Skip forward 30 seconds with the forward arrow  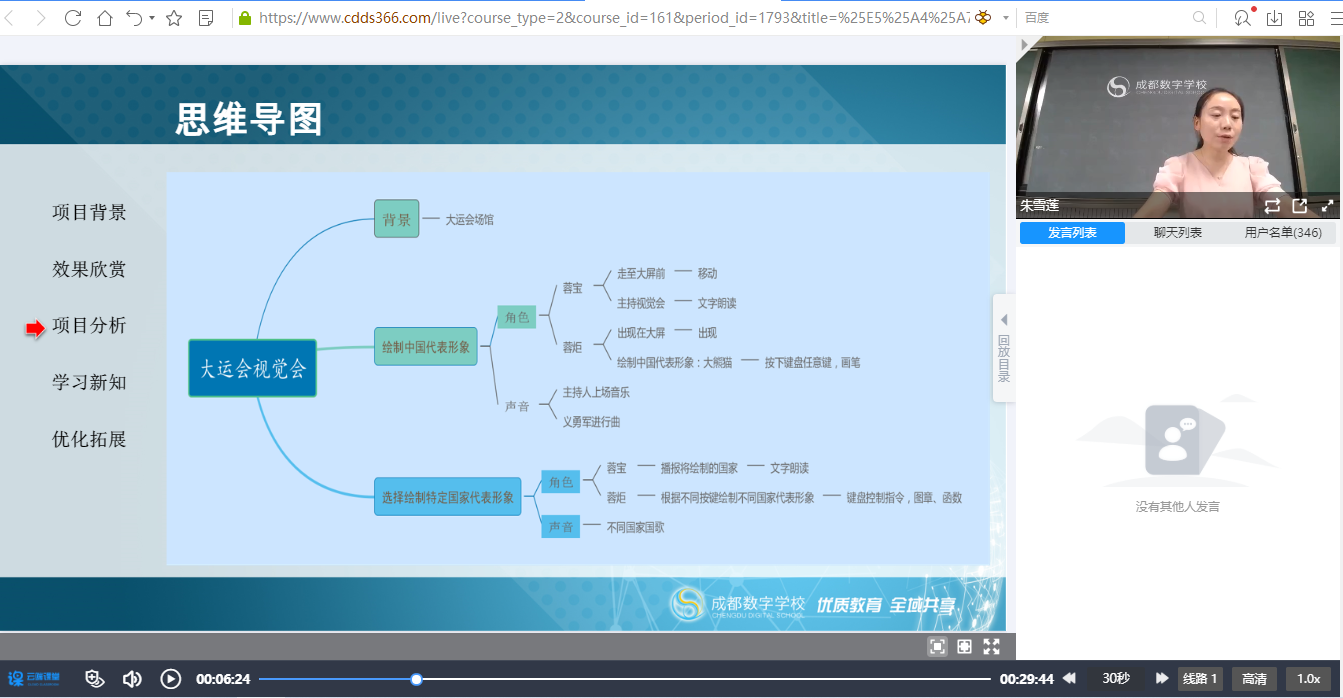tap(1161, 679)
